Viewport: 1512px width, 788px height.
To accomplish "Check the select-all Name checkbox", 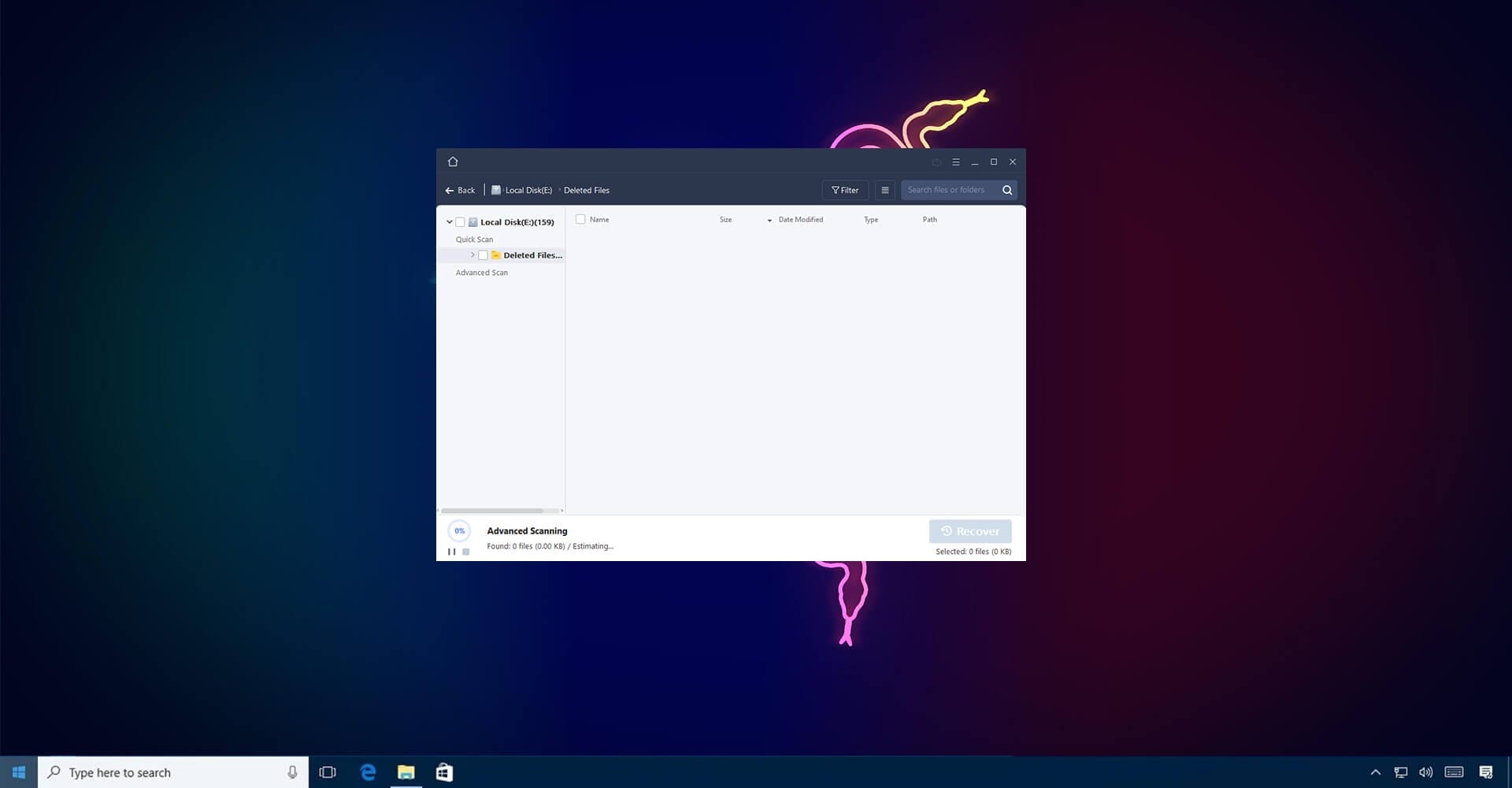I will click(x=580, y=220).
